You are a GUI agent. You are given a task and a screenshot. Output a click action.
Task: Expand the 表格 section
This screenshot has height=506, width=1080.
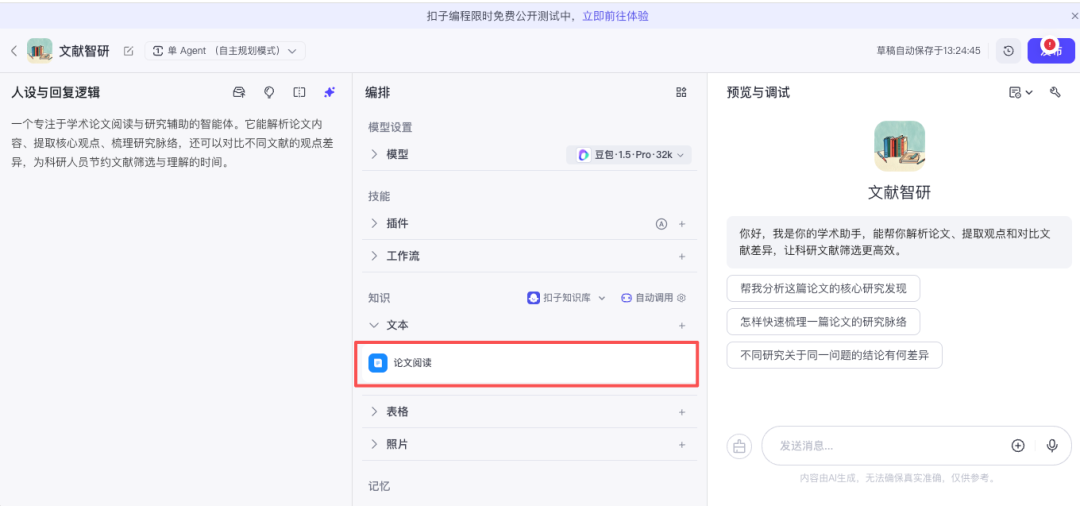pyautogui.click(x=374, y=412)
